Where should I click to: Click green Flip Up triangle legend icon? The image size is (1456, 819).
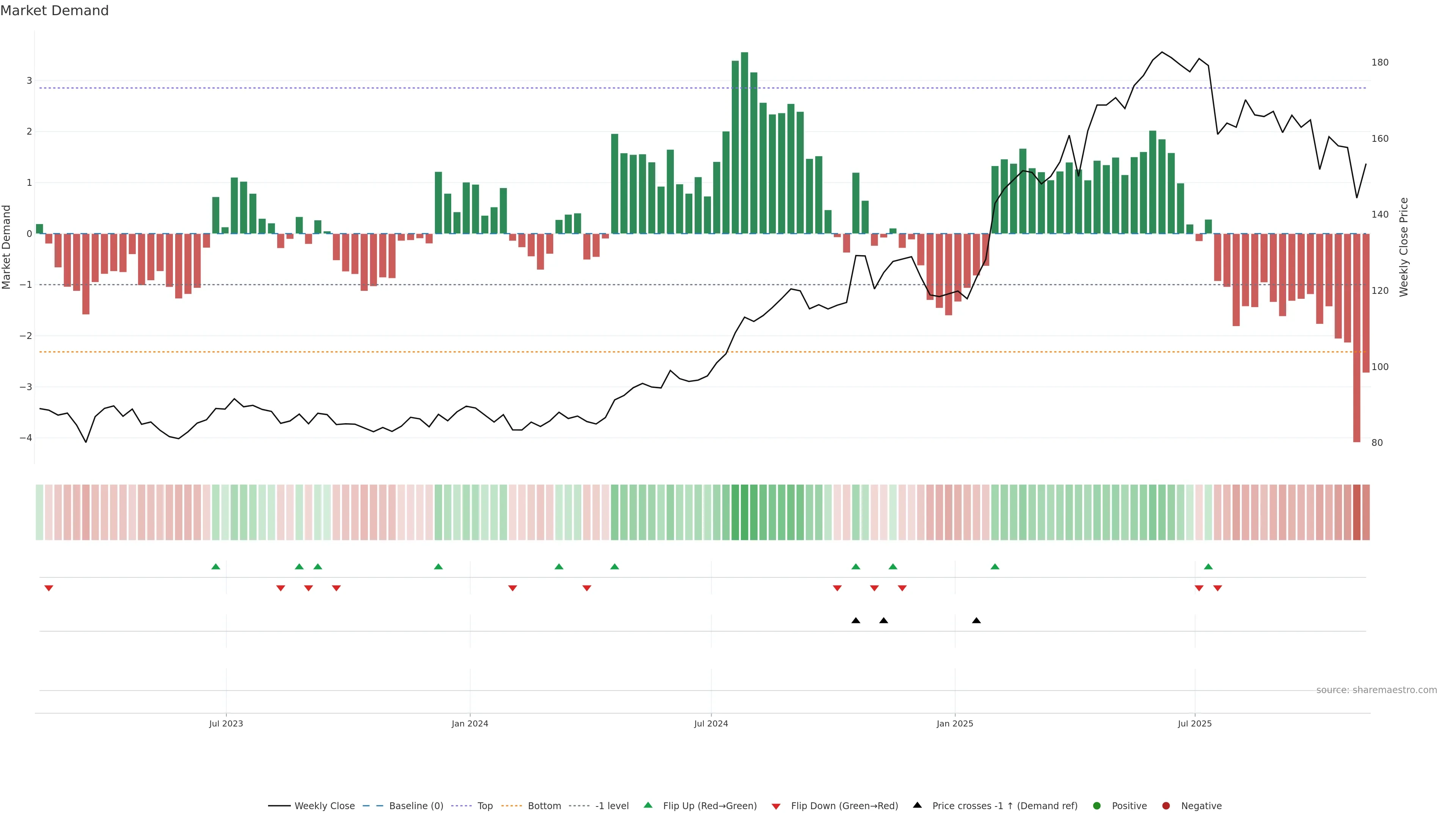(648, 805)
